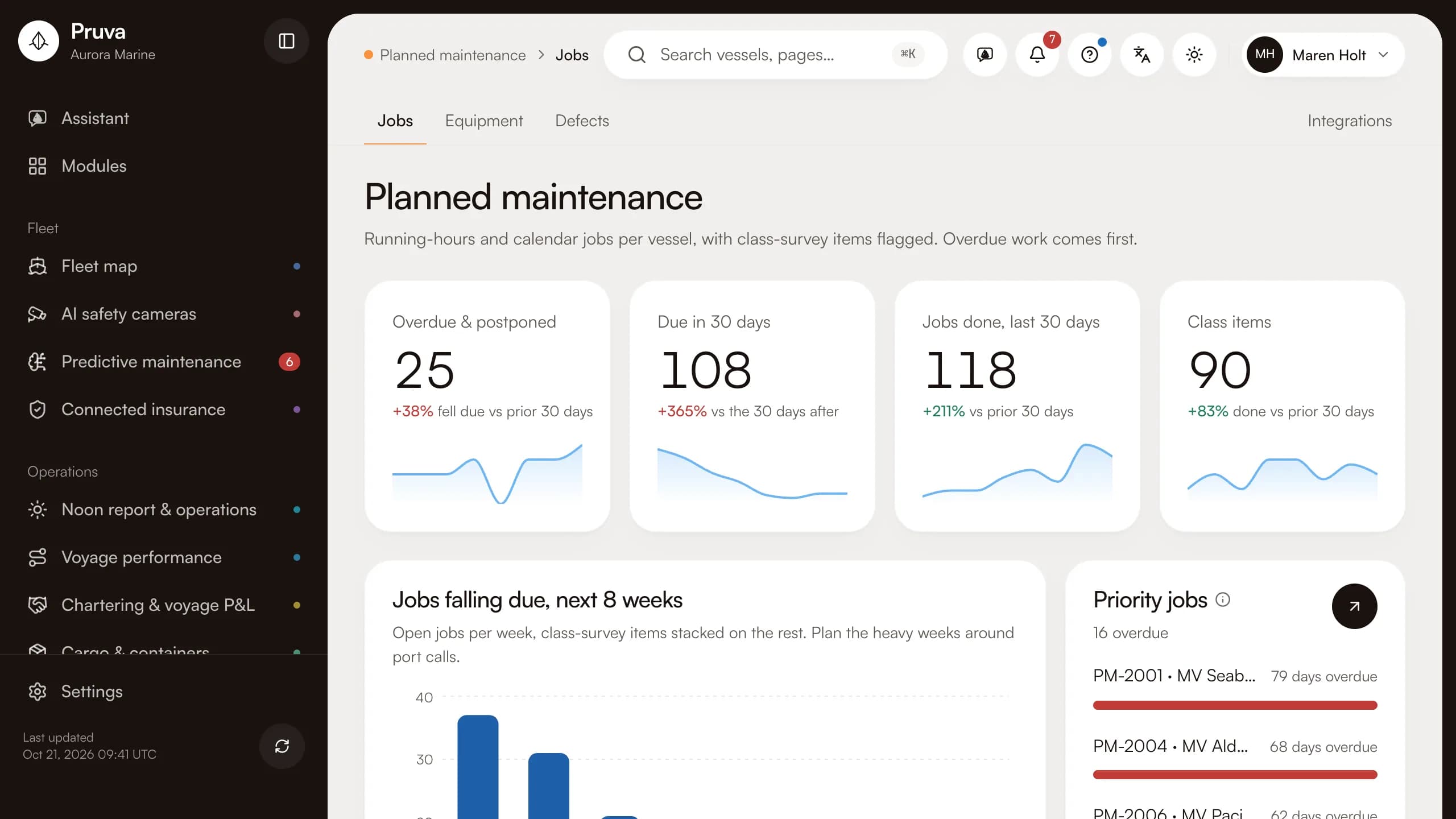This screenshot has height=819, width=1456.
Task: Open AI safety cameras
Action: click(x=164, y=314)
